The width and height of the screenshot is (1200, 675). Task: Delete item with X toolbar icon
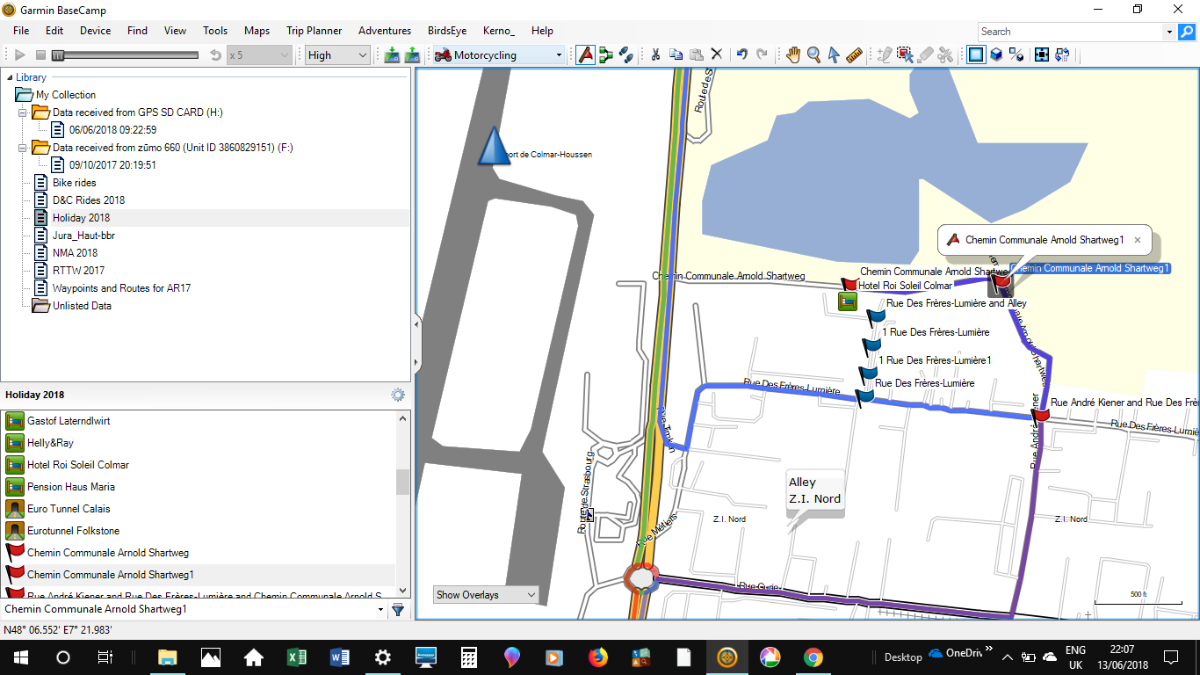717,55
